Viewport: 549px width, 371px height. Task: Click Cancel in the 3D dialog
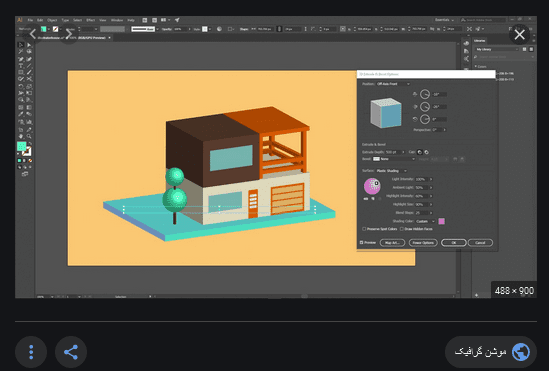[x=480, y=243]
